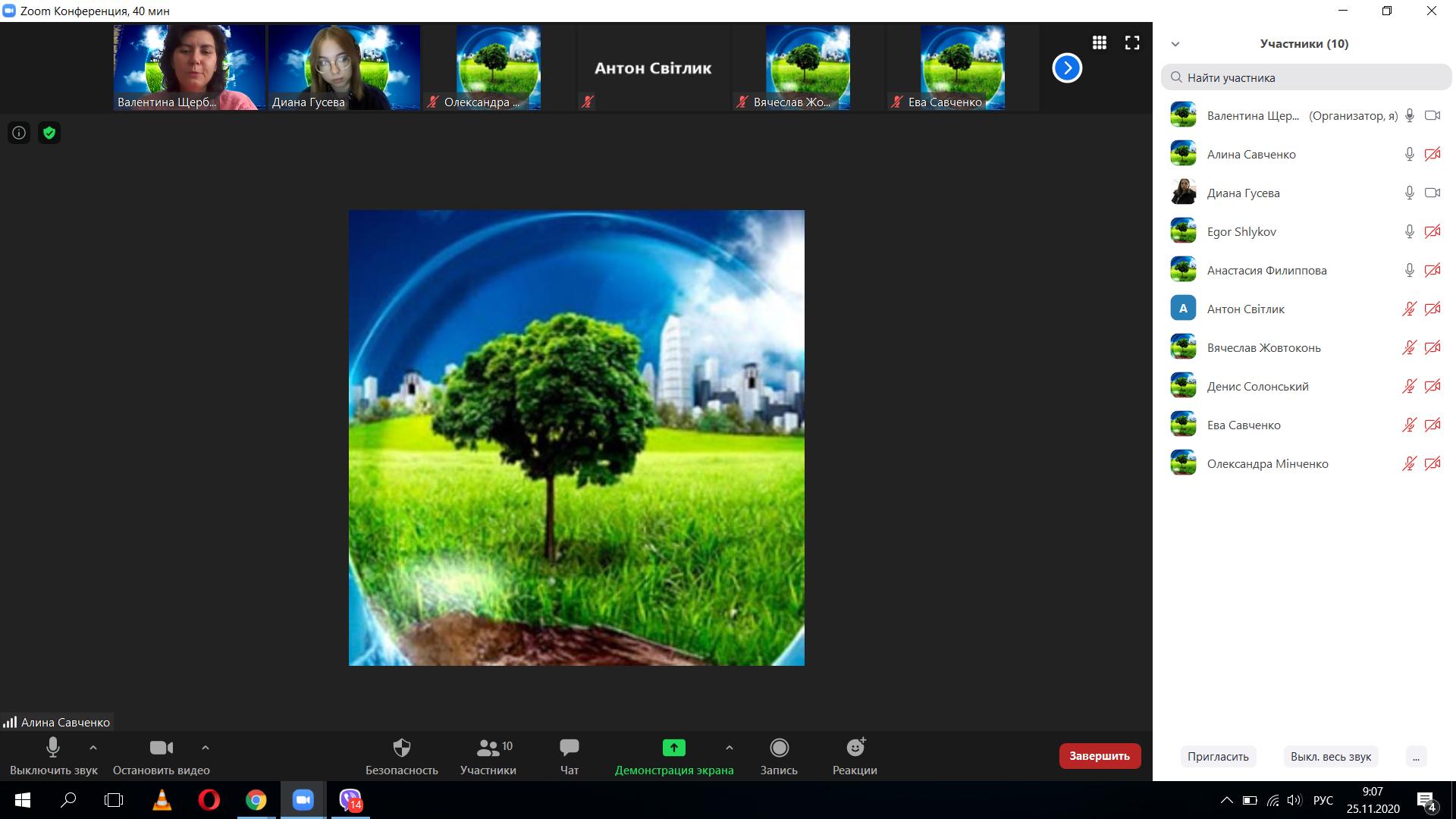The height and width of the screenshot is (819, 1456).
Task: Invite people using Пригласить
Action: pyautogui.click(x=1217, y=756)
